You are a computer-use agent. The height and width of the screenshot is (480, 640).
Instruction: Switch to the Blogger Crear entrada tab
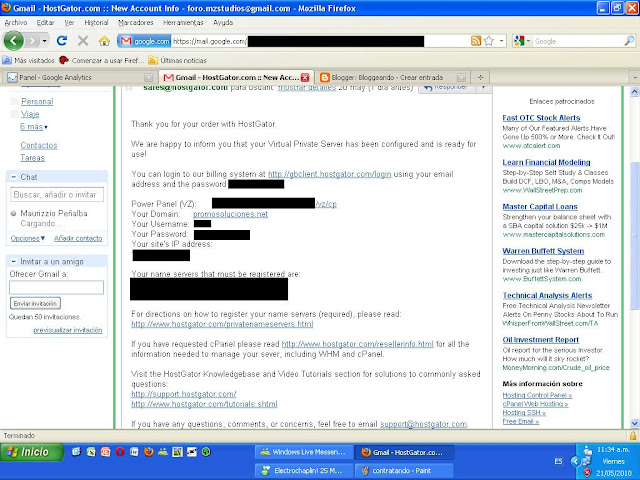point(392,77)
